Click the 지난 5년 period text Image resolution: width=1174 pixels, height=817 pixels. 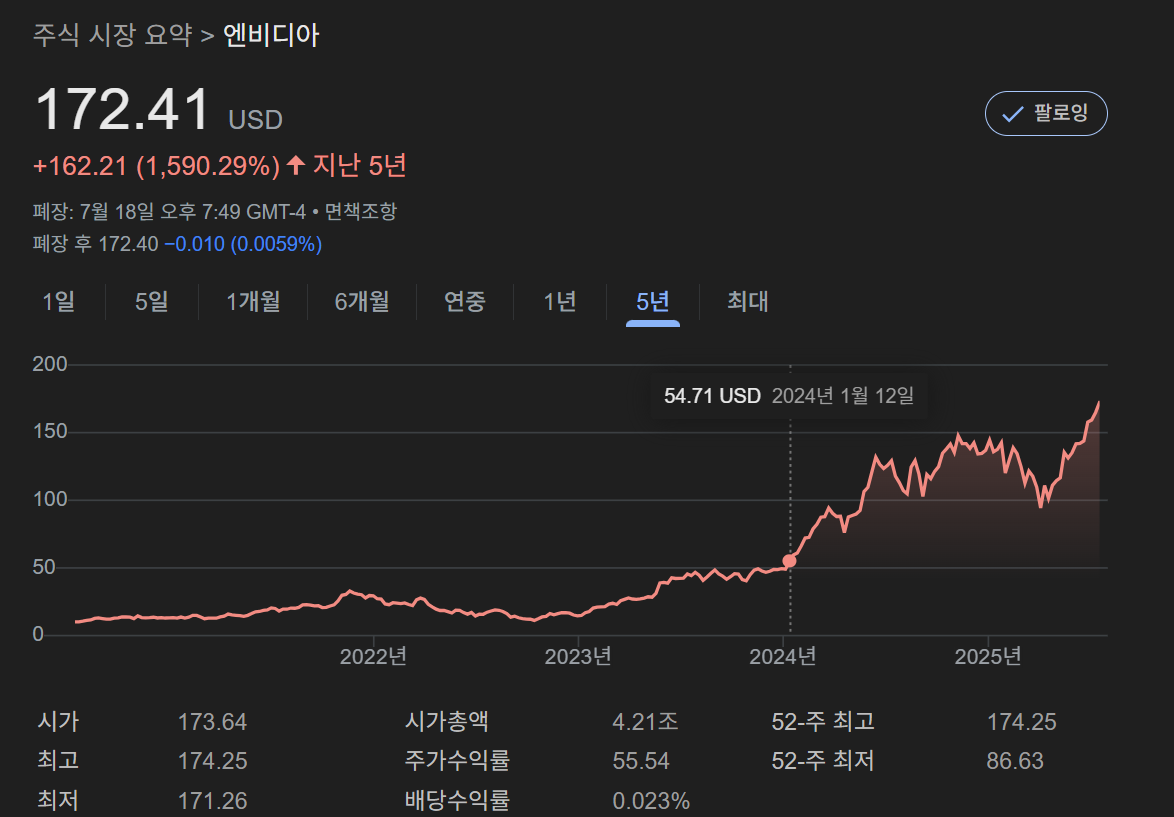(359, 165)
